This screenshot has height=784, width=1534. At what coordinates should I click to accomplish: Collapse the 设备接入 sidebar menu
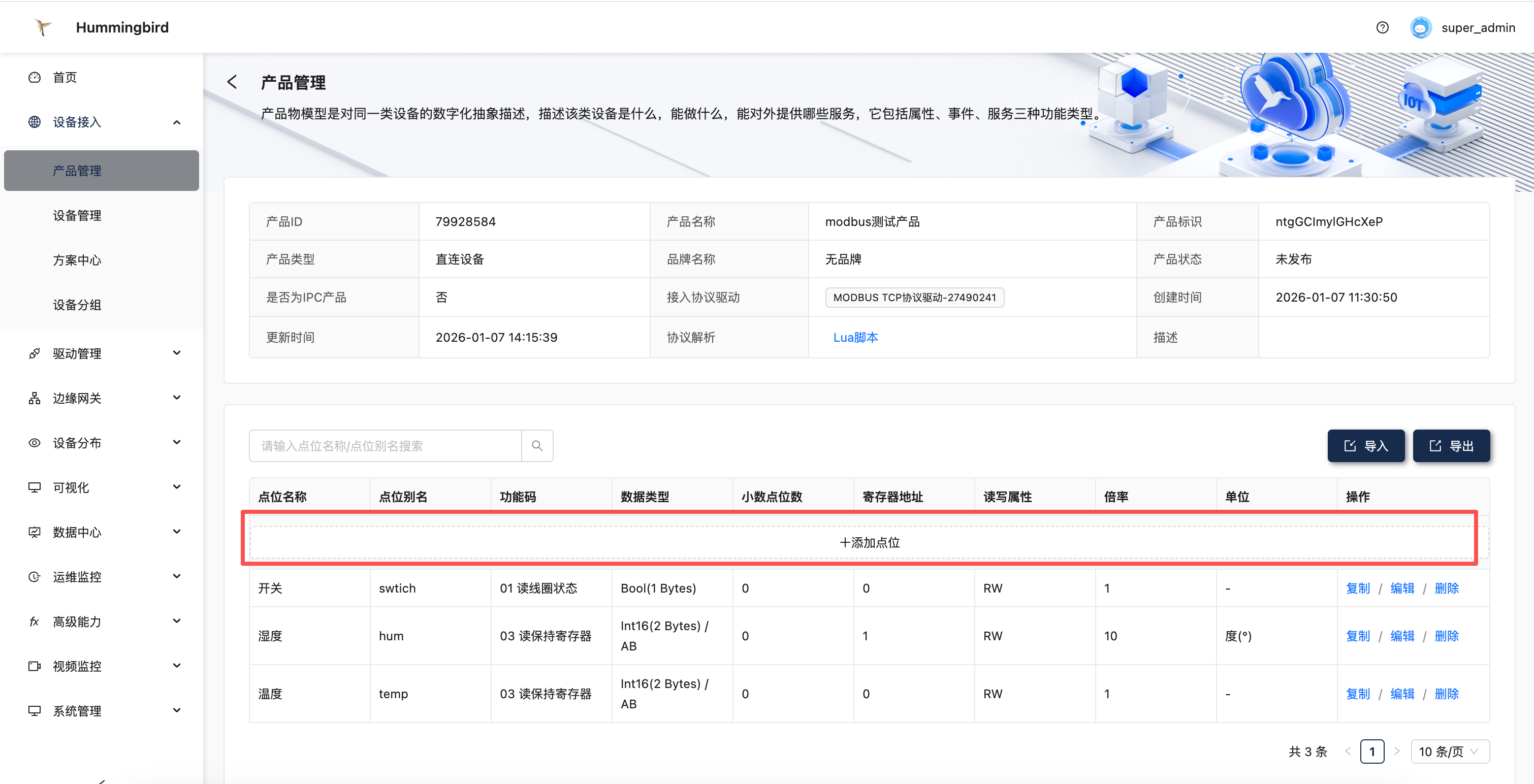tap(176, 122)
